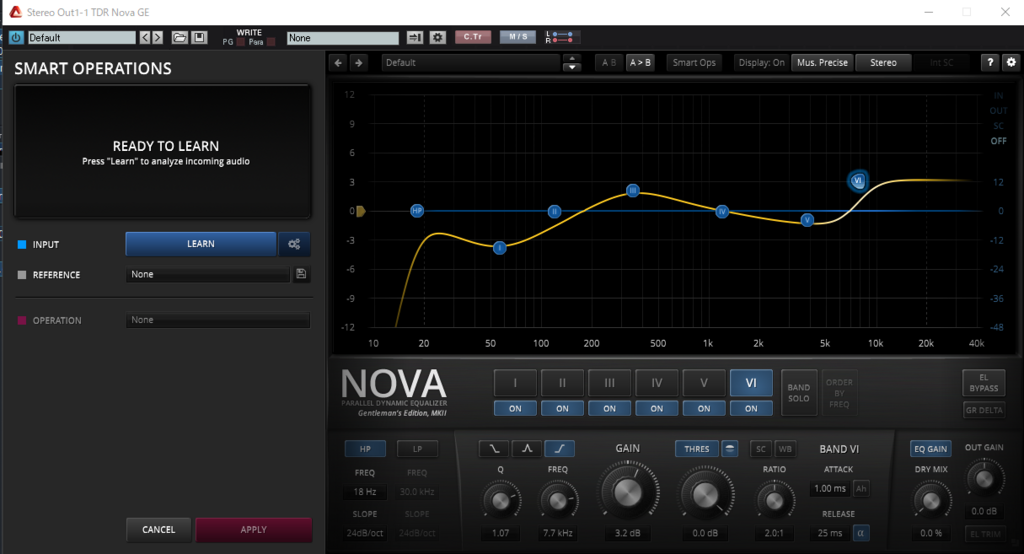This screenshot has width=1024, height=554.
Task: Open the Nova Default preset list
Action: (x=470, y=63)
